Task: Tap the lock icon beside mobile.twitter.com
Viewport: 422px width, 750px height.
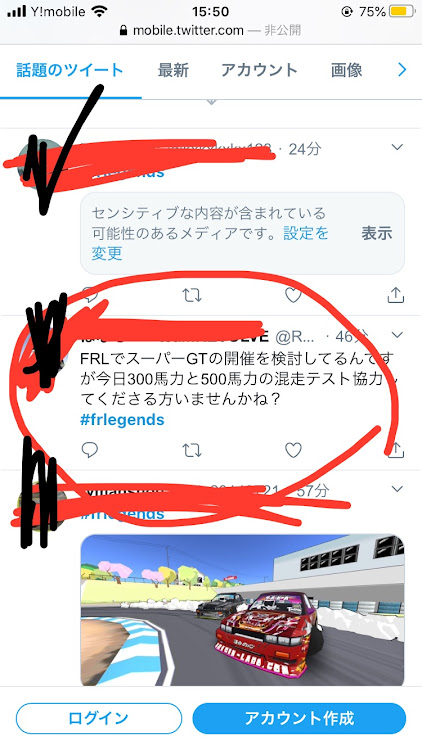Action: click(123, 31)
